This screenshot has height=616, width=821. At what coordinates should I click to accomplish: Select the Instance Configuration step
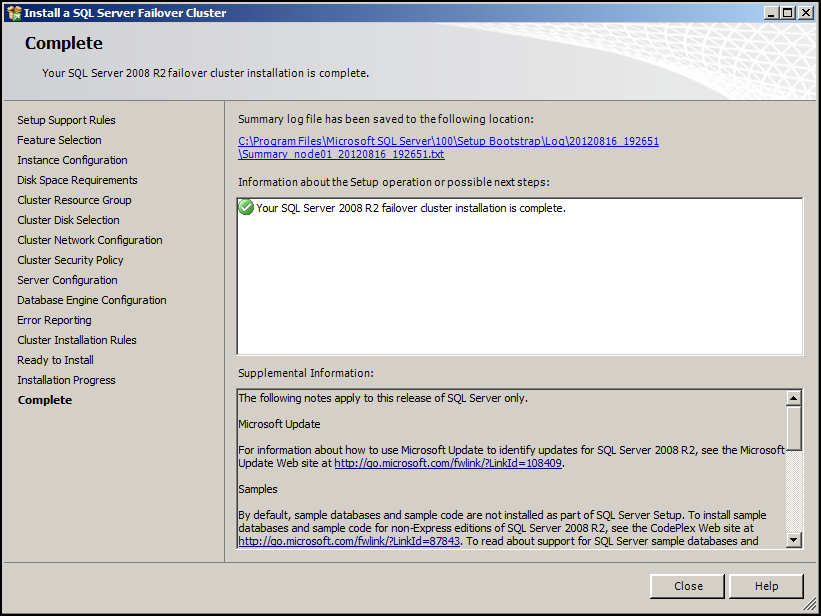point(72,160)
